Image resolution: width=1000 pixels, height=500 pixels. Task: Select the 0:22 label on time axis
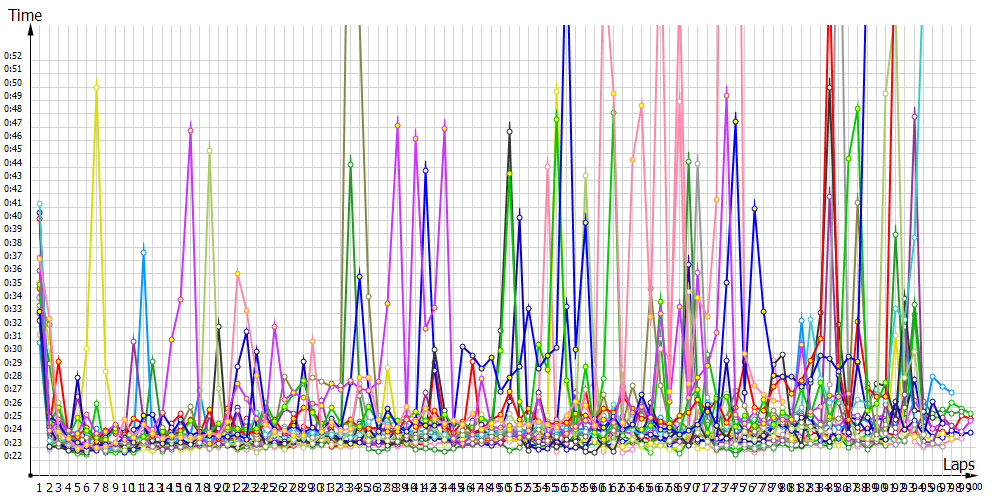[13, 456]
